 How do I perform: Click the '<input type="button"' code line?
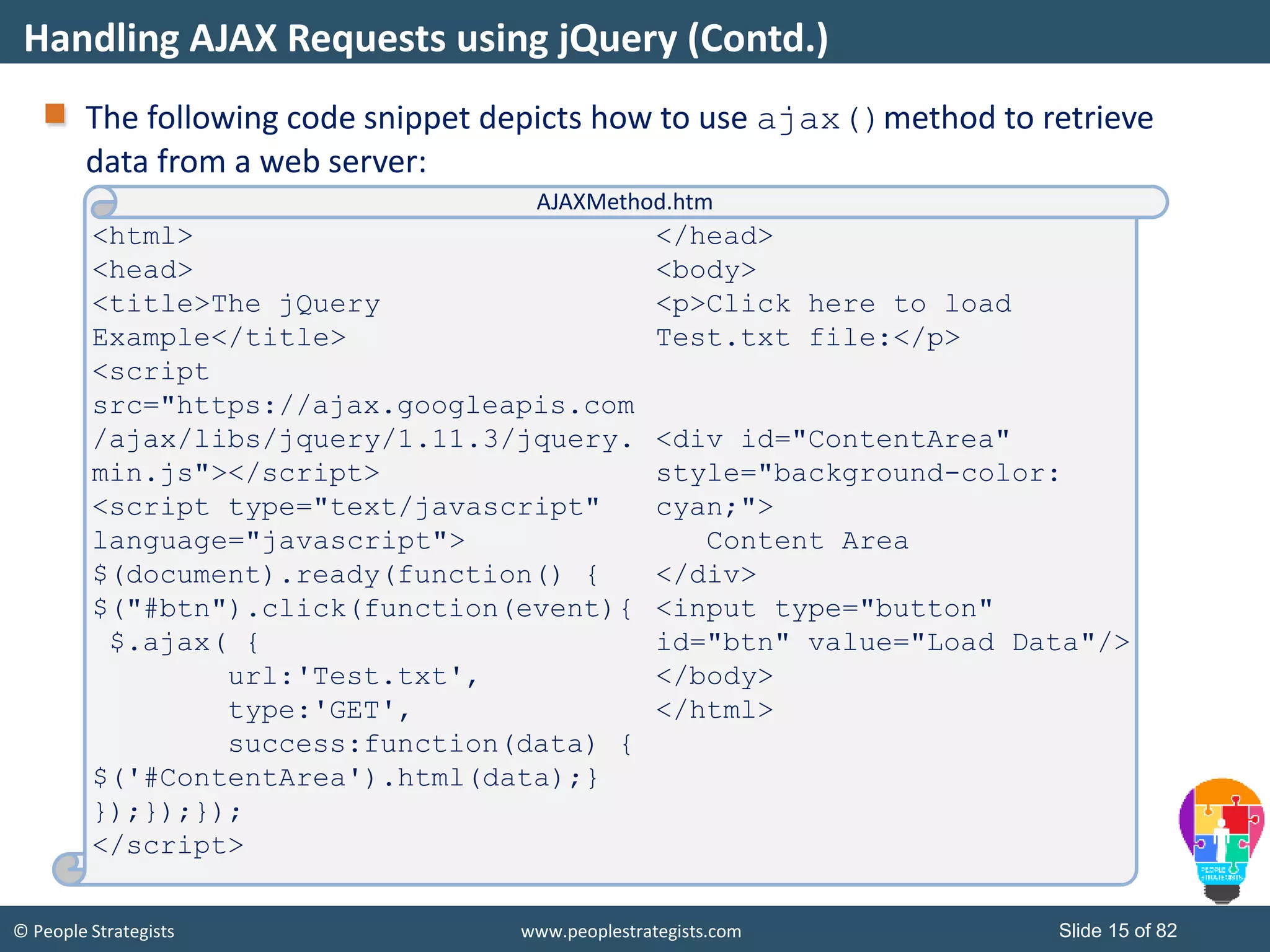click(x=825, y=609)
